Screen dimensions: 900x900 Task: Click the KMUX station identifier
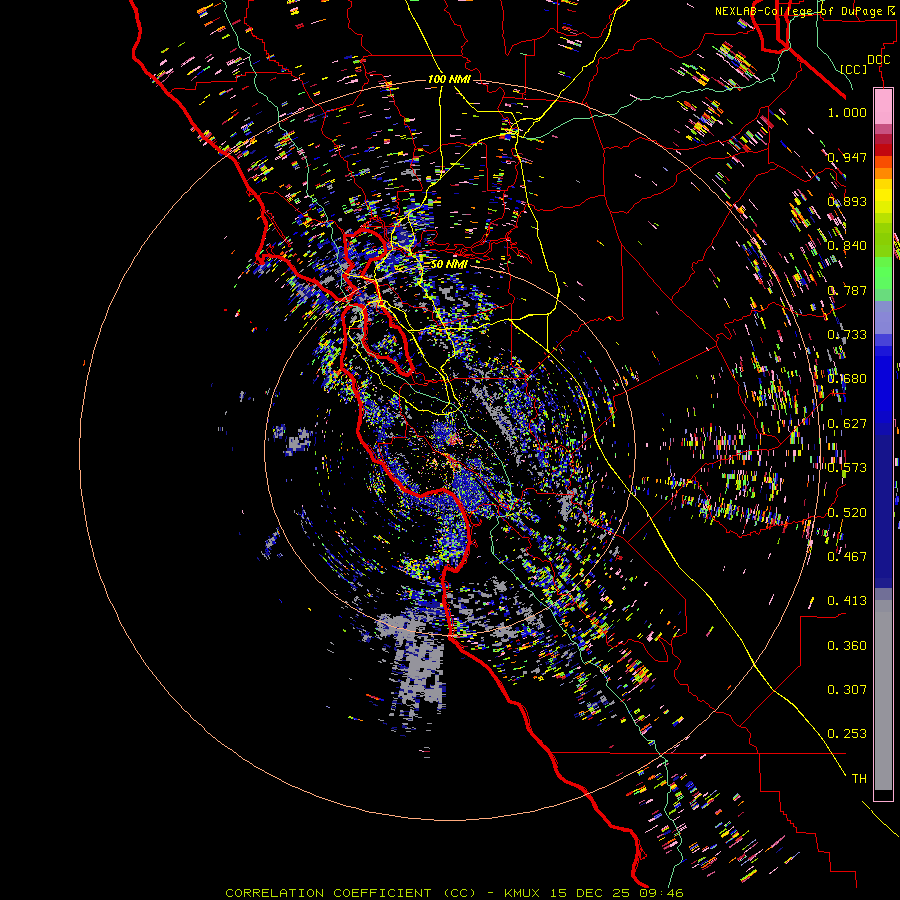pos(522,893)
